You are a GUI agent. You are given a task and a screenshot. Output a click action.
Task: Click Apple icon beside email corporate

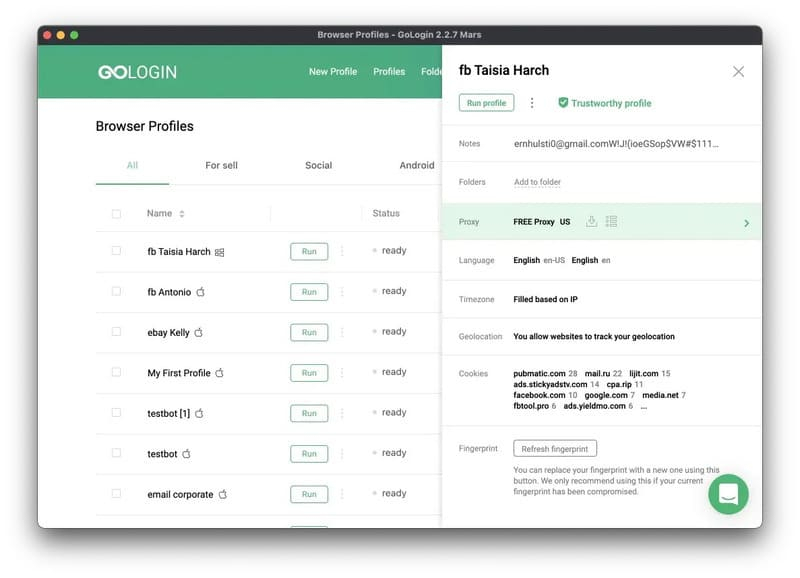coord(222,494)
